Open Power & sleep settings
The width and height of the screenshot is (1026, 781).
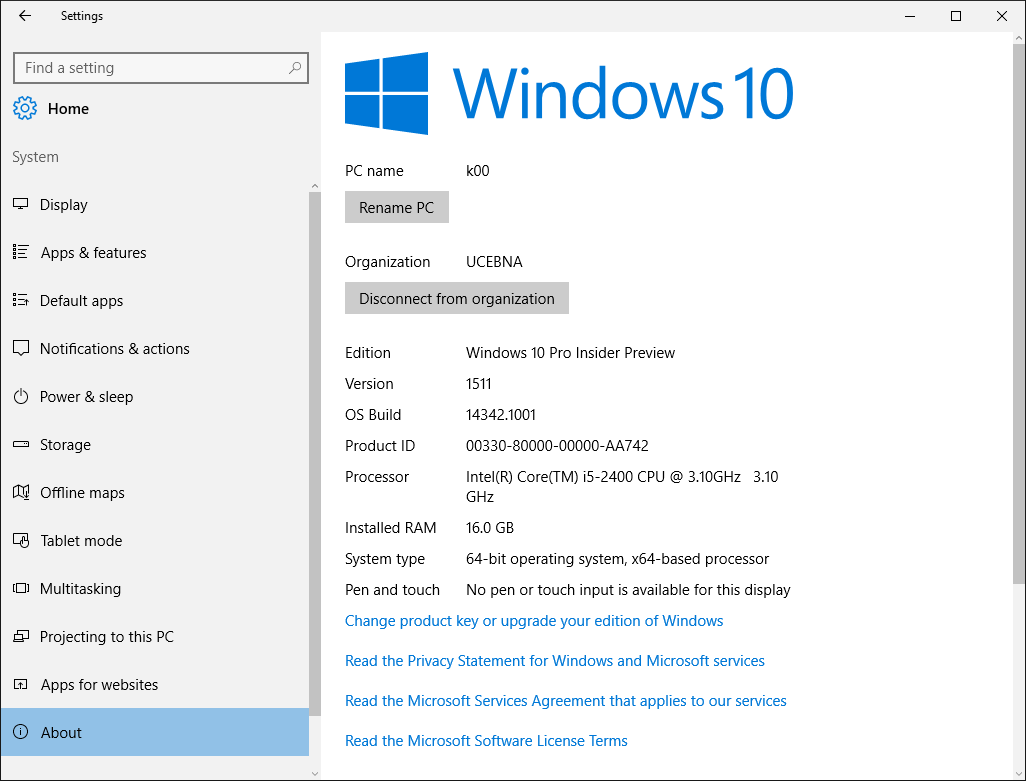click(x=155, y=396)
